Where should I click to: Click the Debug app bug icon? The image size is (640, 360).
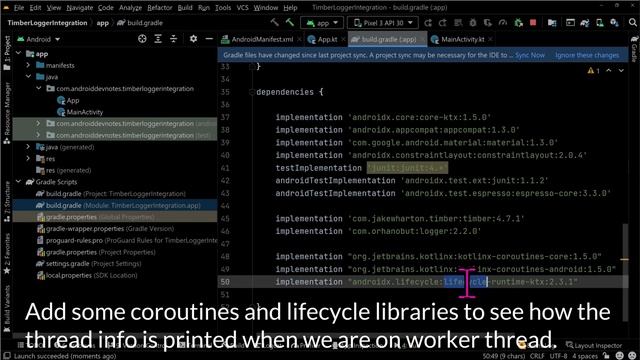(473, 23)
